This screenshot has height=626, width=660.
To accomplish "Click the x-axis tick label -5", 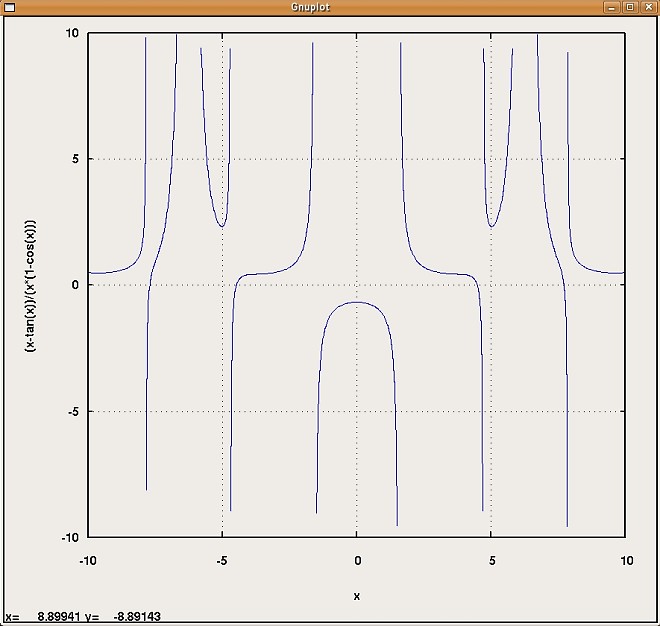I will pyautogui.click(x=222, y=561).
